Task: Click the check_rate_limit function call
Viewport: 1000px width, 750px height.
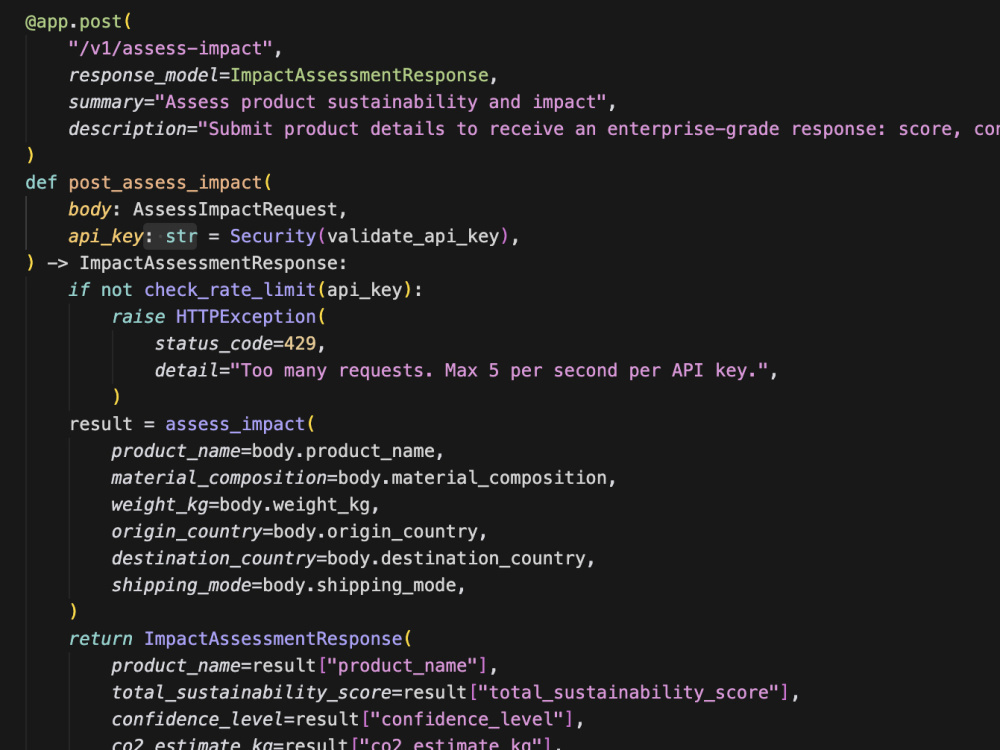Action: coord(230,290)
